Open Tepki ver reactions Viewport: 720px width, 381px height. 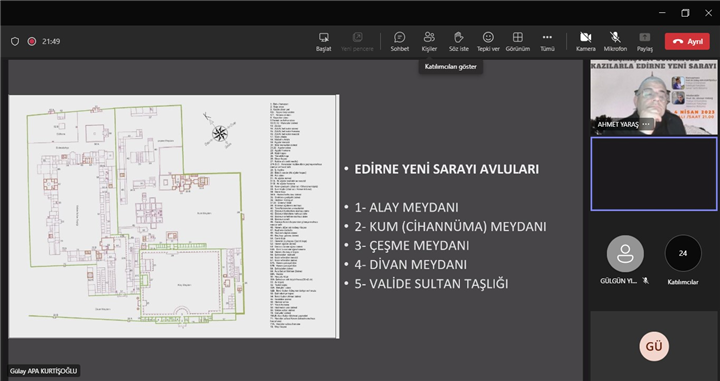click(x=488, y=41)
